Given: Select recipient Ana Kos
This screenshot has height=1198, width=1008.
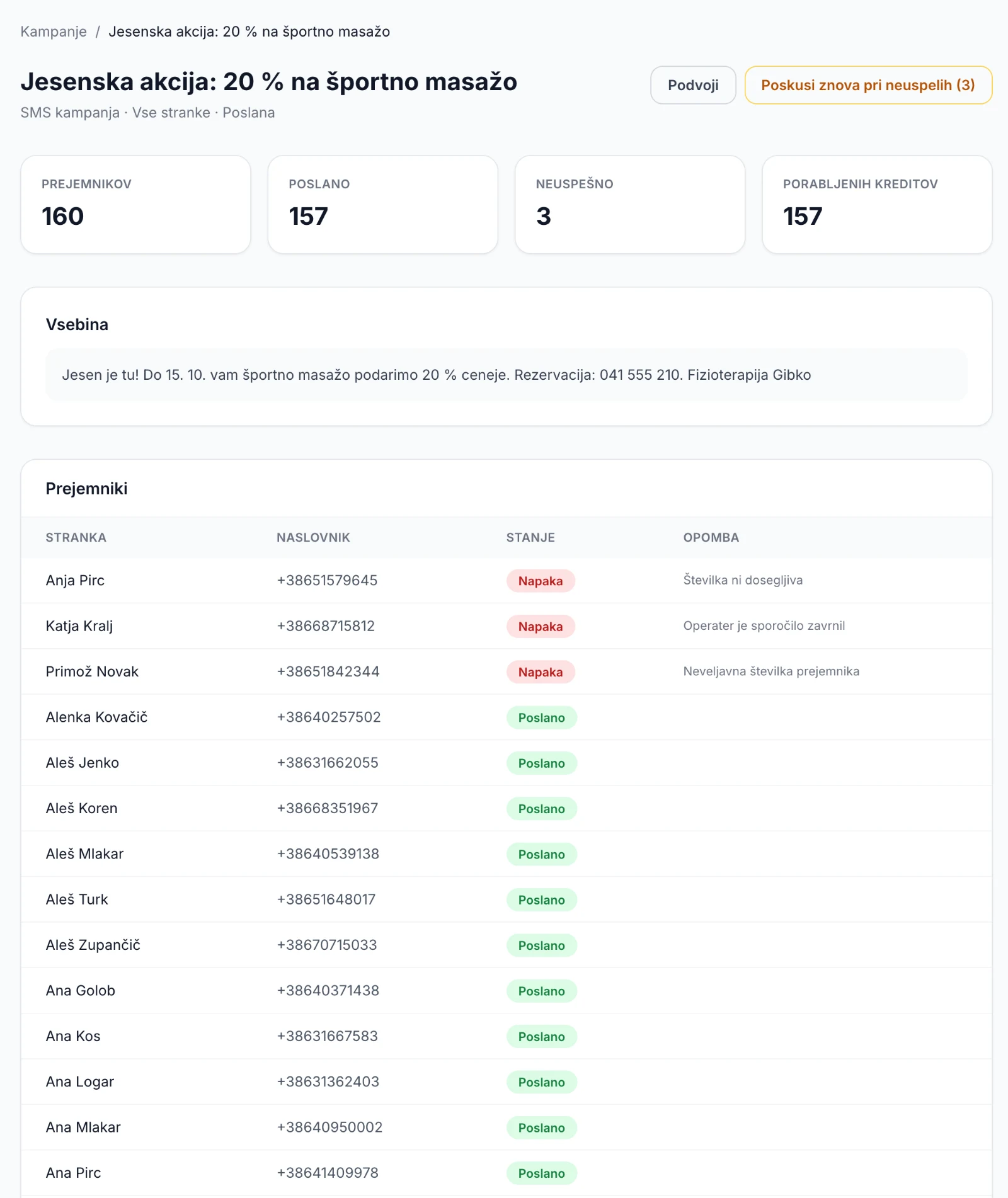Looking at the screenshot, I should click(73, 1036).
